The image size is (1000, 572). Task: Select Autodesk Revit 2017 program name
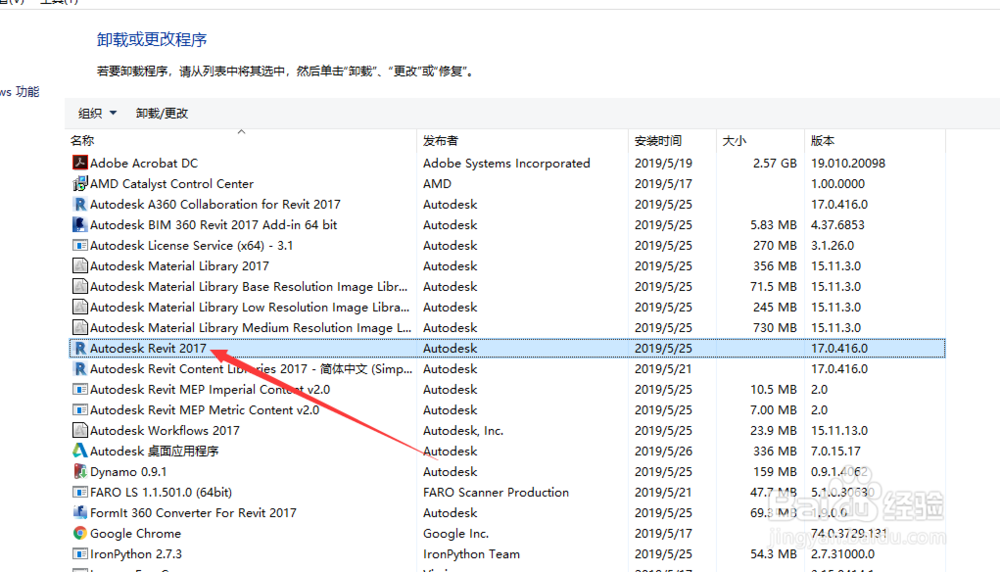(148, 348)
